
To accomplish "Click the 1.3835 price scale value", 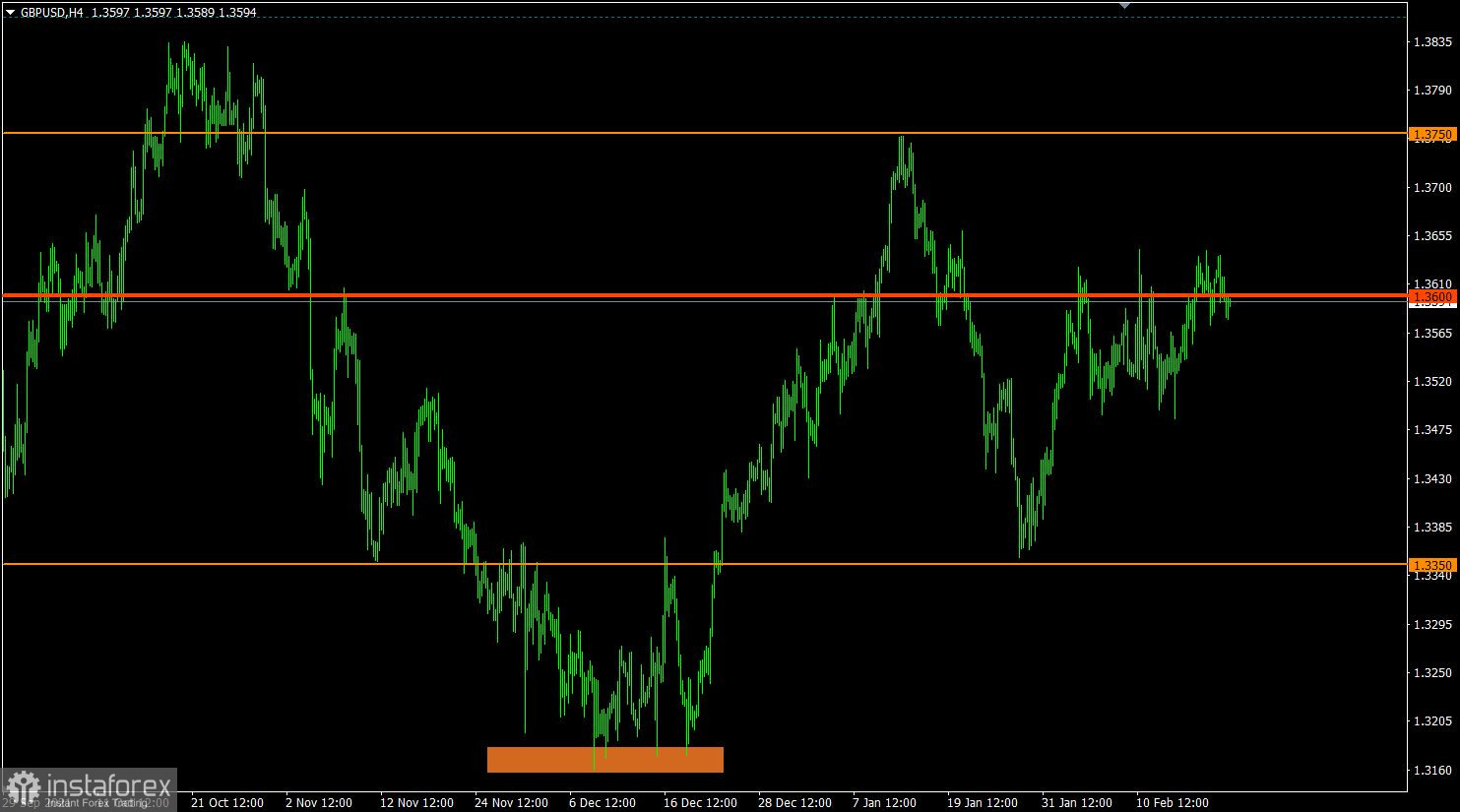I will (x=1432, y=42).
